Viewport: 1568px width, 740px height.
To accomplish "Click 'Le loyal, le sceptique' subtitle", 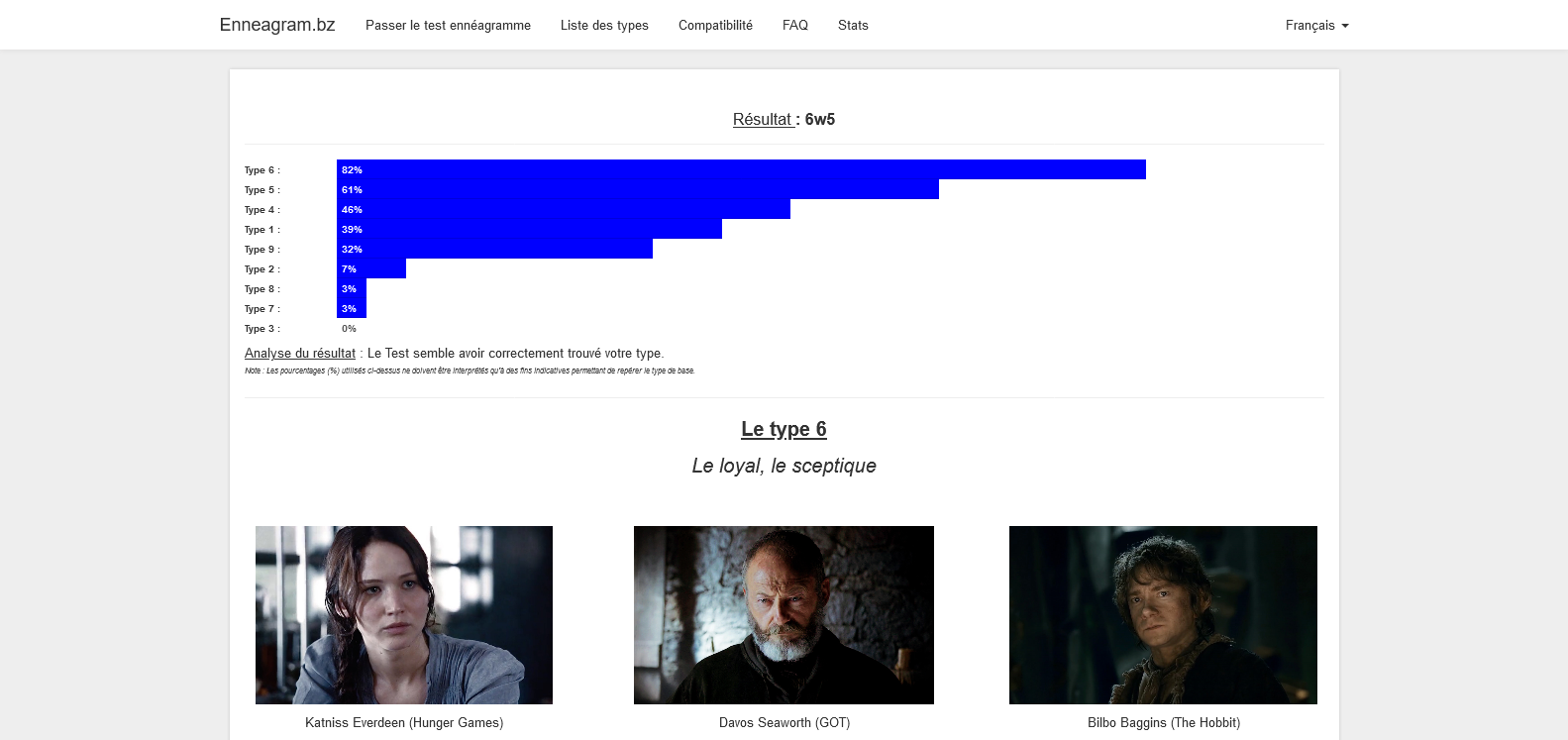I will coord(784,466).
